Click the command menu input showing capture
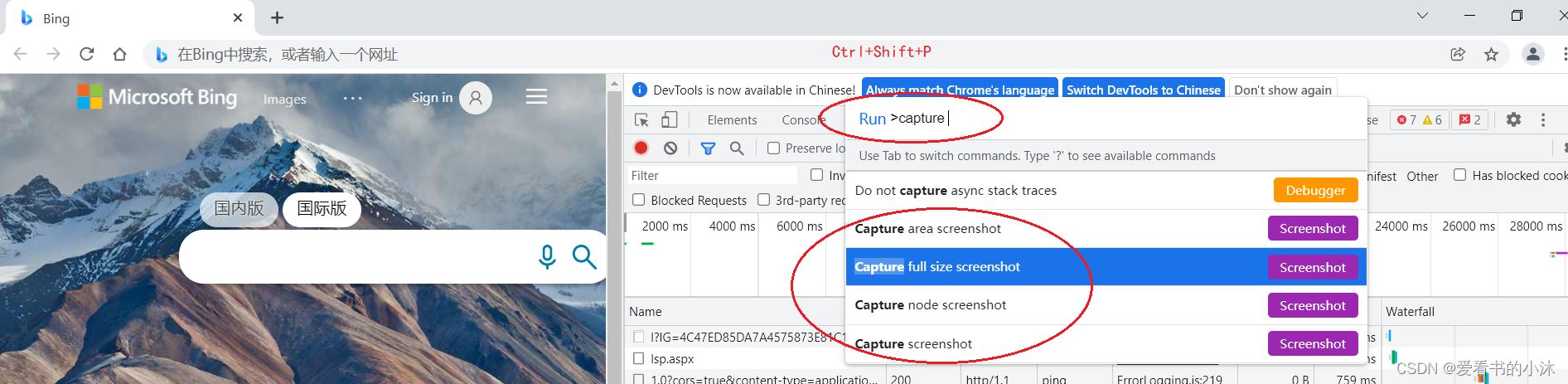This screenshot has width=1568, height=384. pos(1106,119)
